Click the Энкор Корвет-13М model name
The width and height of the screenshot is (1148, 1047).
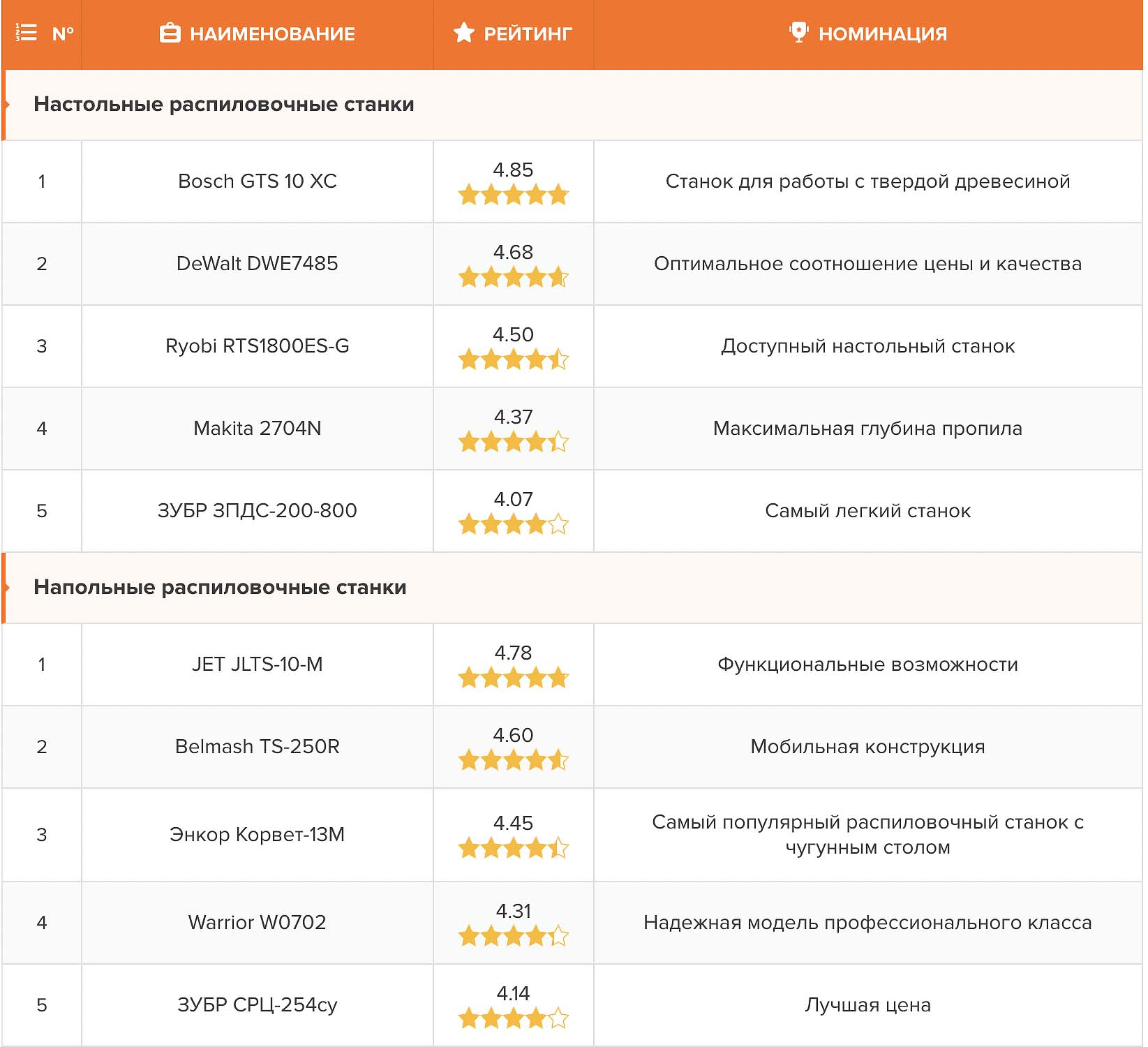pos(257,835)
